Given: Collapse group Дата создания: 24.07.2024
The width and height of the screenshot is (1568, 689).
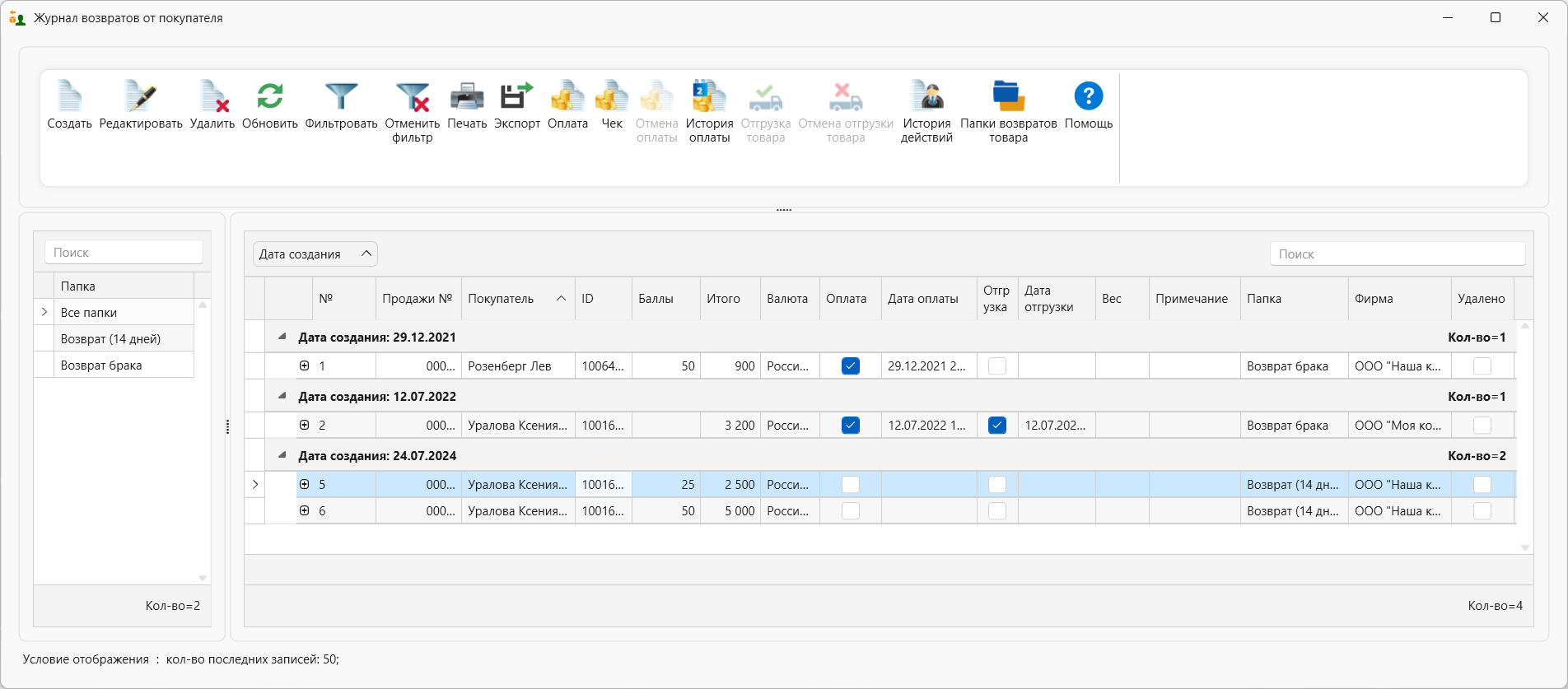Looking at the screenshot, I should coord(282,455).
